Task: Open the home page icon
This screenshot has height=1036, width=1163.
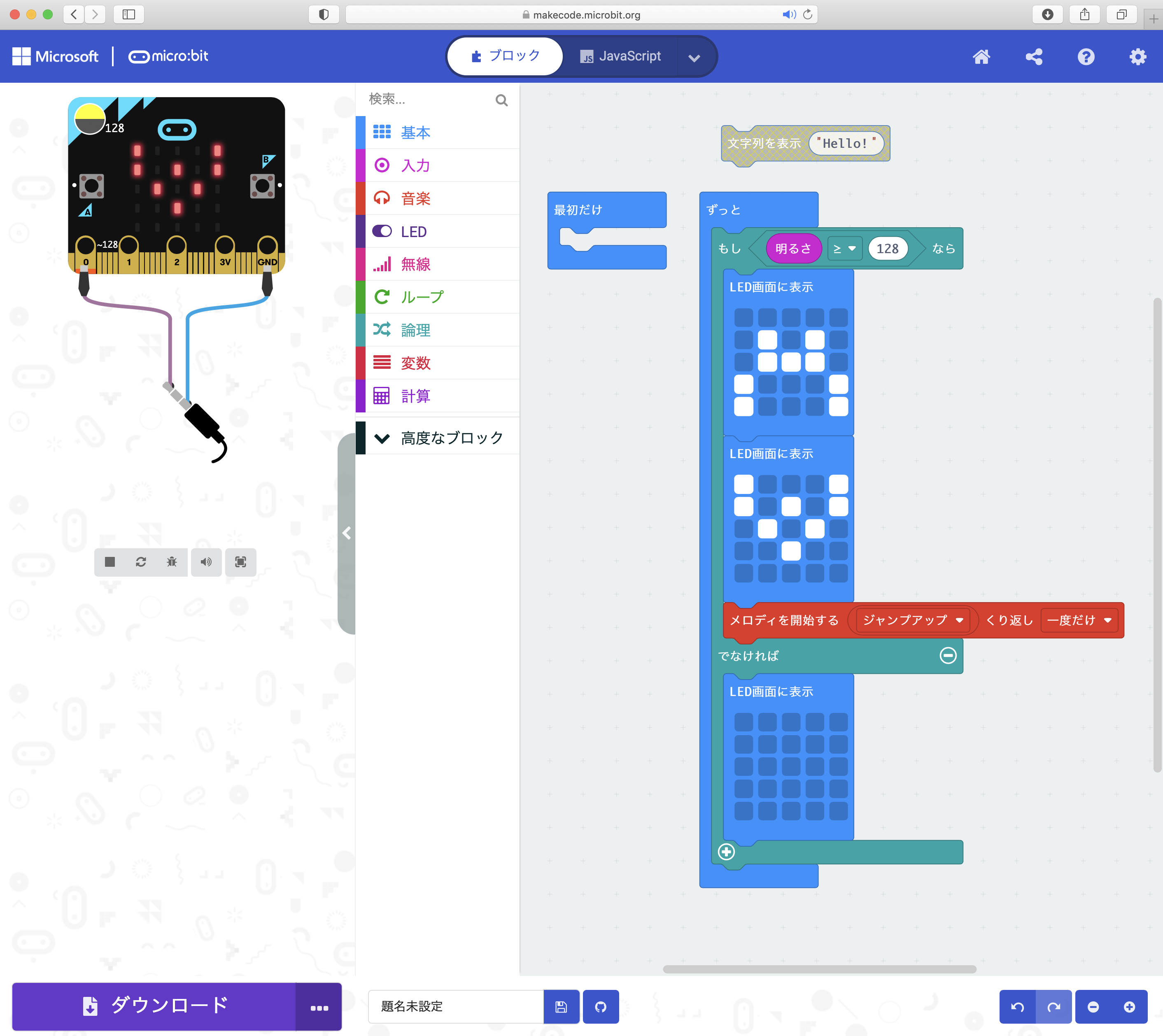Action: coord(981,56)
